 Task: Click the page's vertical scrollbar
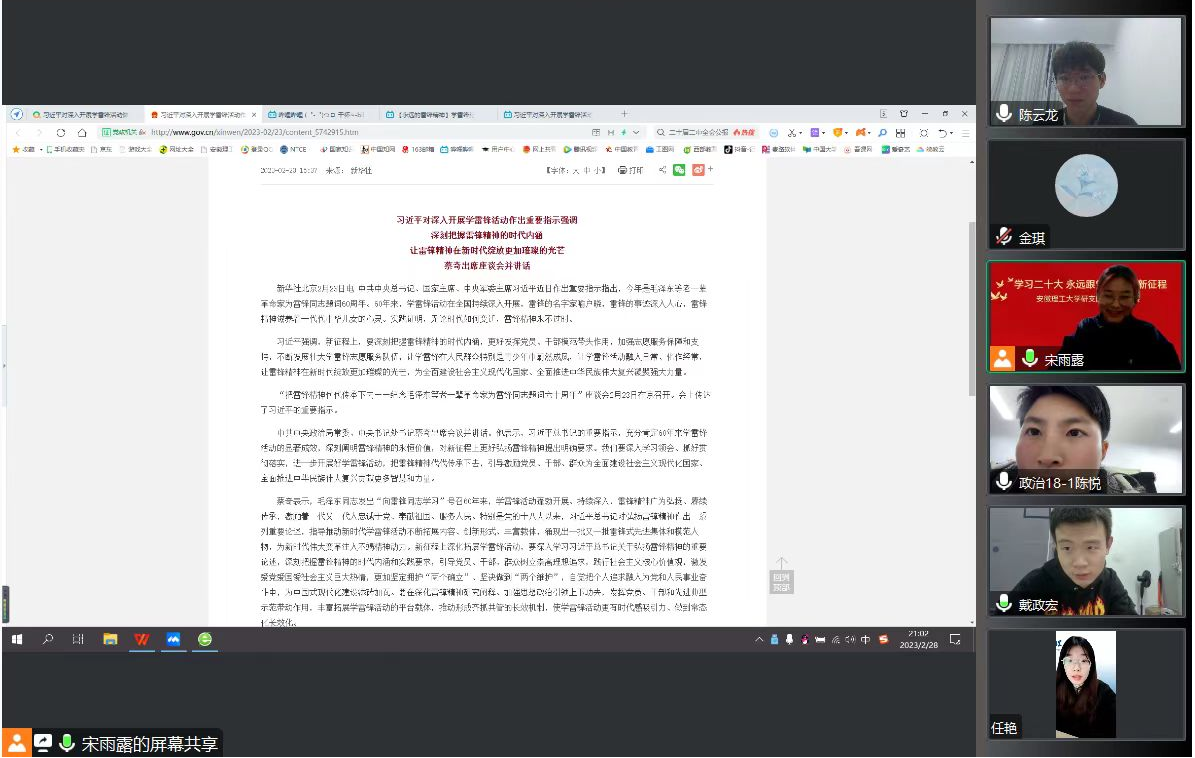tap(970, 300)
